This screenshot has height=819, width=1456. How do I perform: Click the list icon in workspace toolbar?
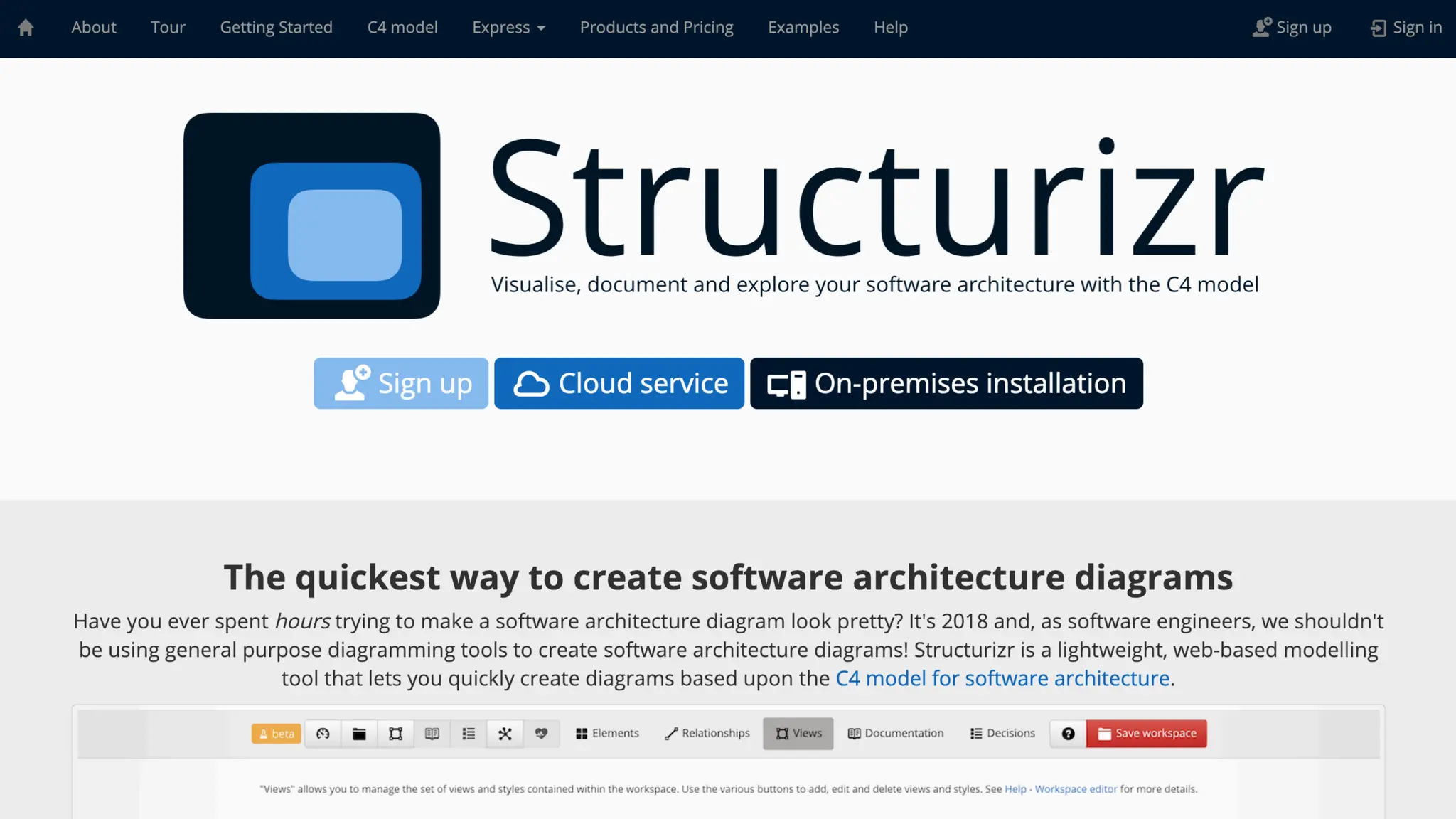tap(469, 734)
